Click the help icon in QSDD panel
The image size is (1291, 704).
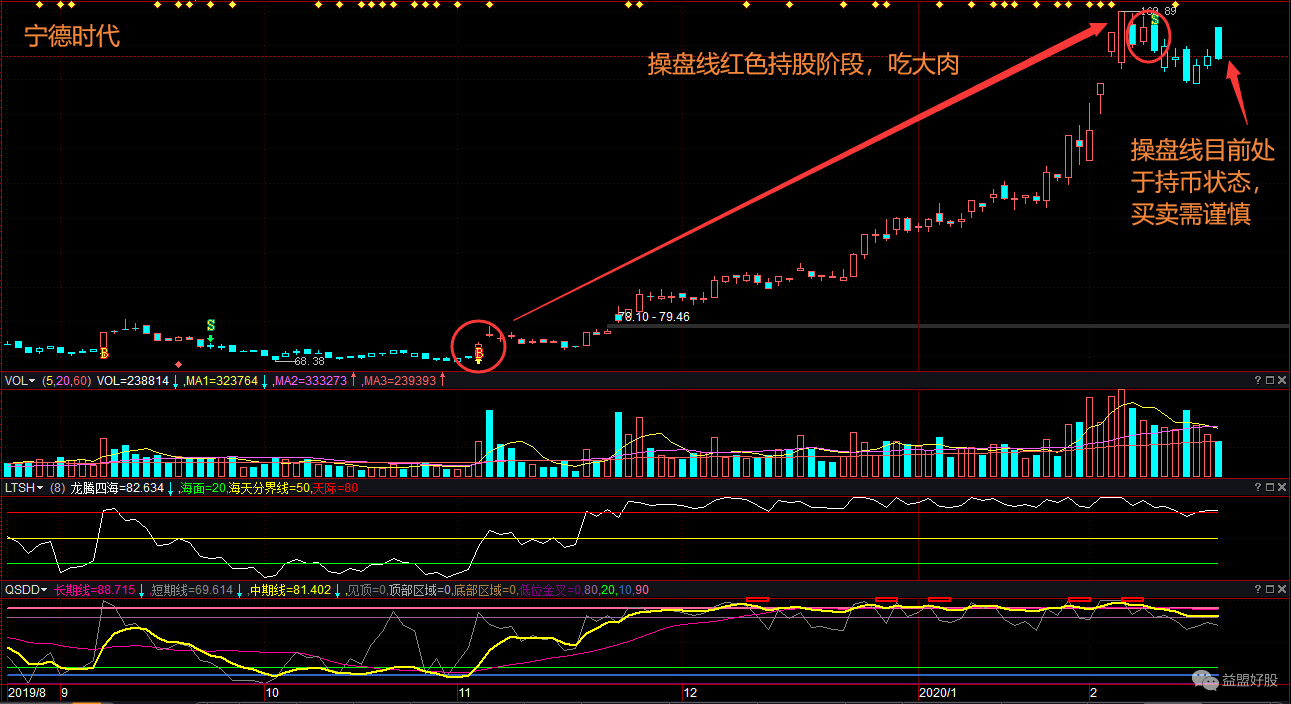point(1257,590)
